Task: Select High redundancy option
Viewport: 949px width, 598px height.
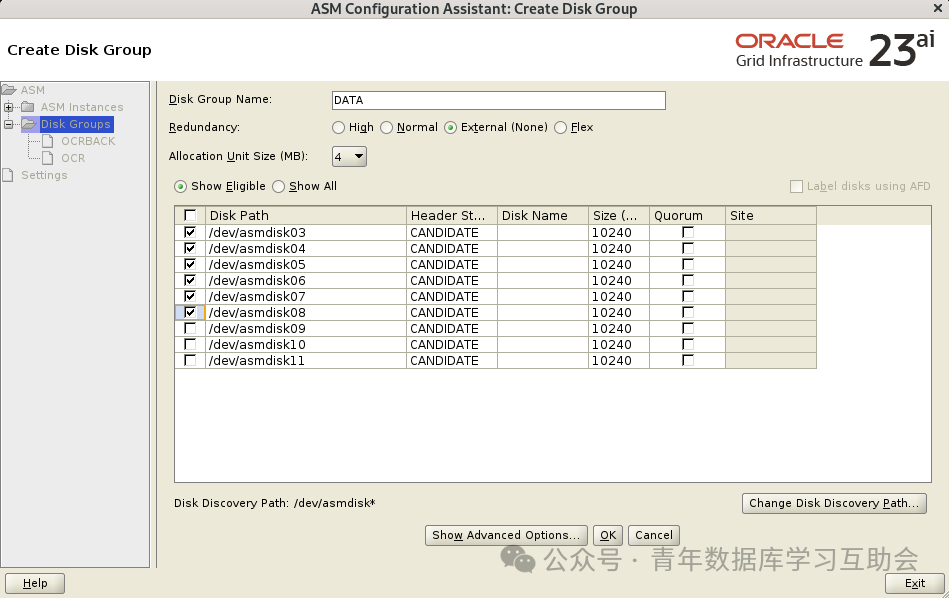Action: click(338, 128)
